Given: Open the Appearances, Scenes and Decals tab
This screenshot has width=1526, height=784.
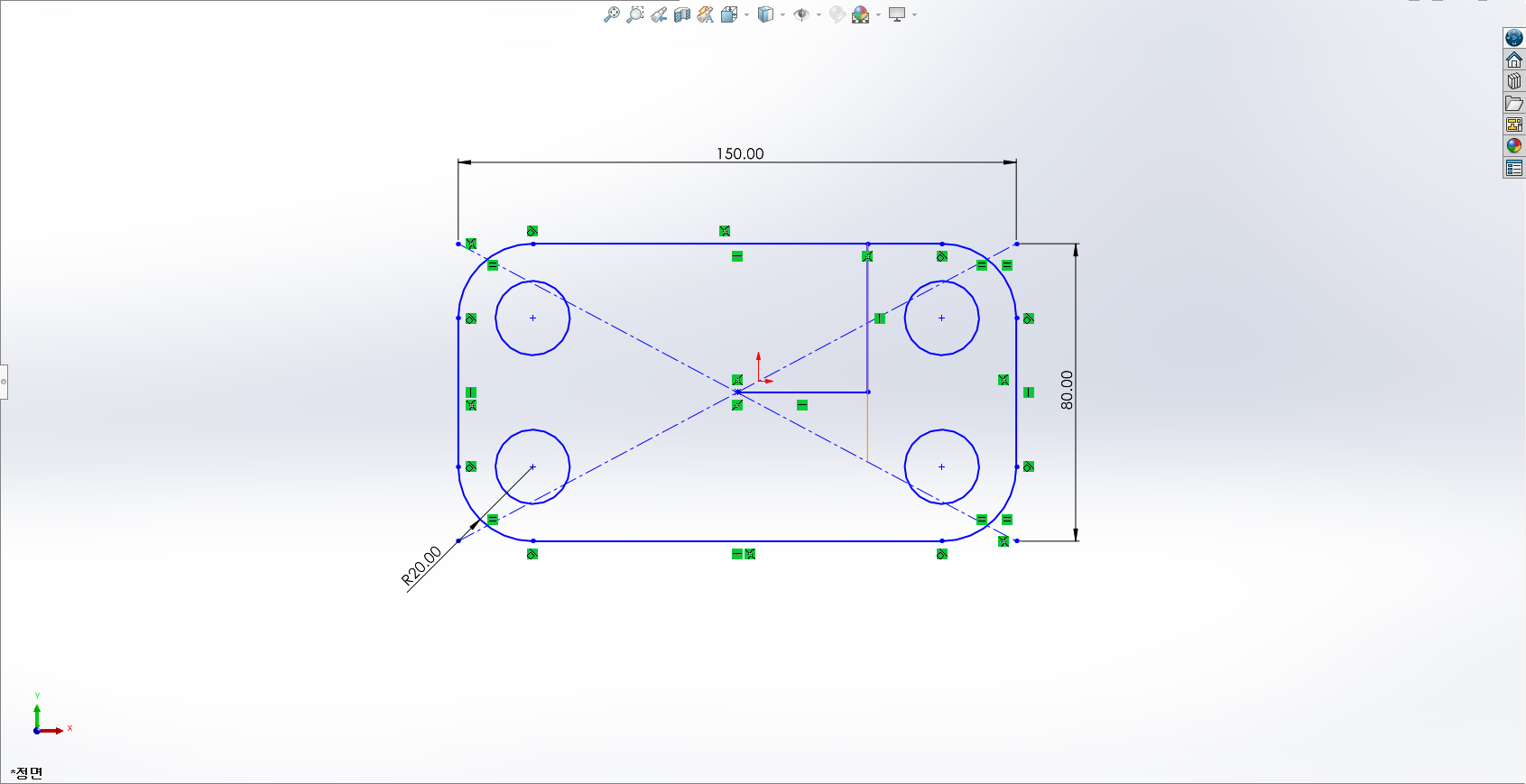Looking at the screenshot, I should coord(1514,146).
